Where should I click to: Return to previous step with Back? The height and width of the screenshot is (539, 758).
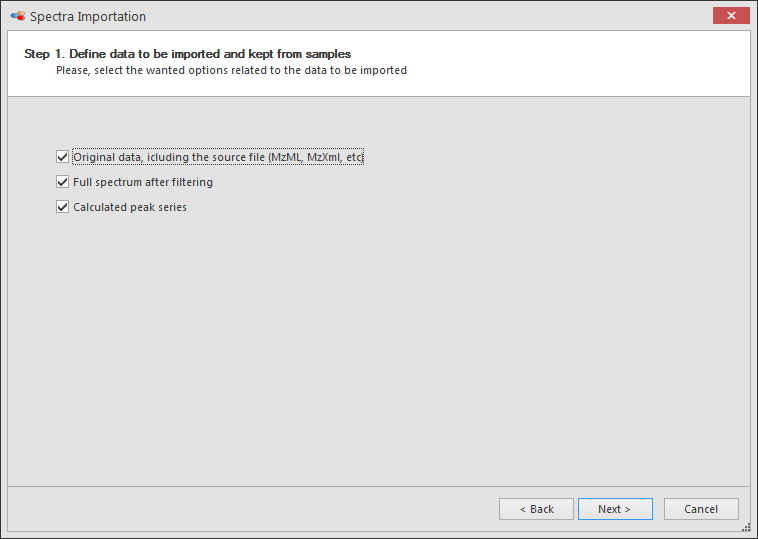tap(536, 509)
